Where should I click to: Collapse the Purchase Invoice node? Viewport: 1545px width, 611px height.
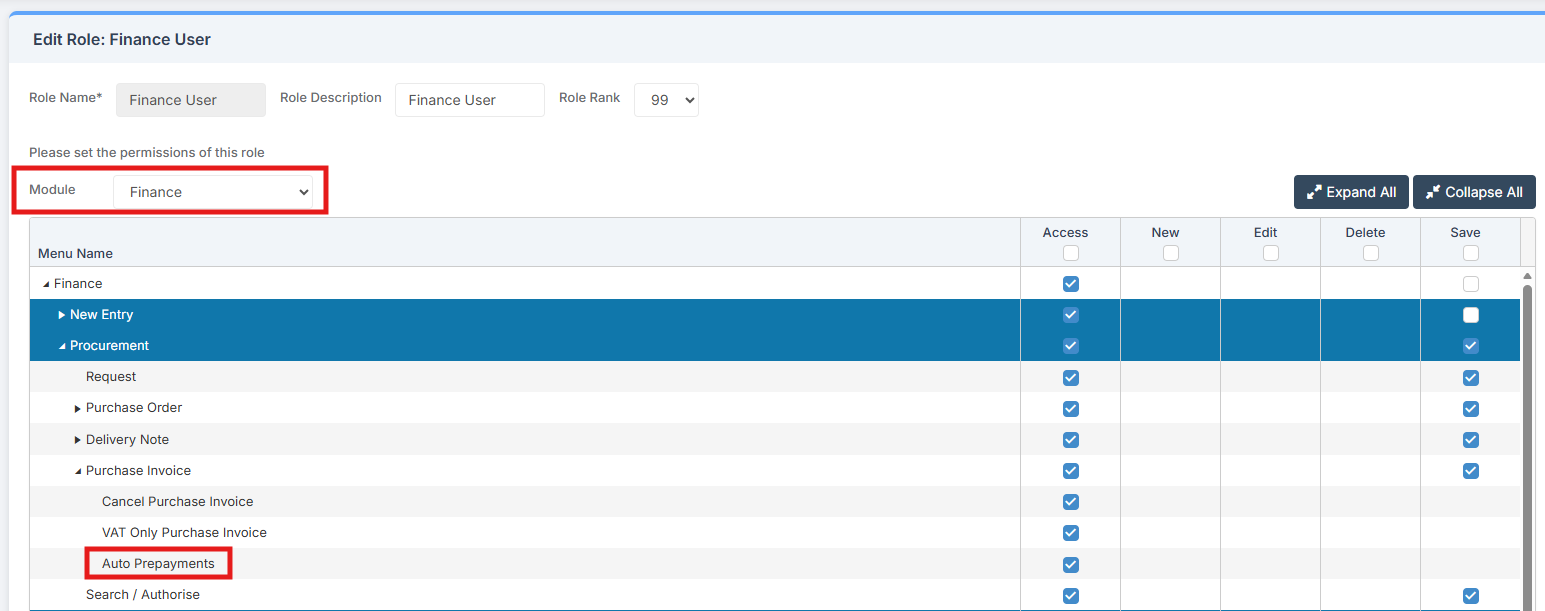[78, 471]
